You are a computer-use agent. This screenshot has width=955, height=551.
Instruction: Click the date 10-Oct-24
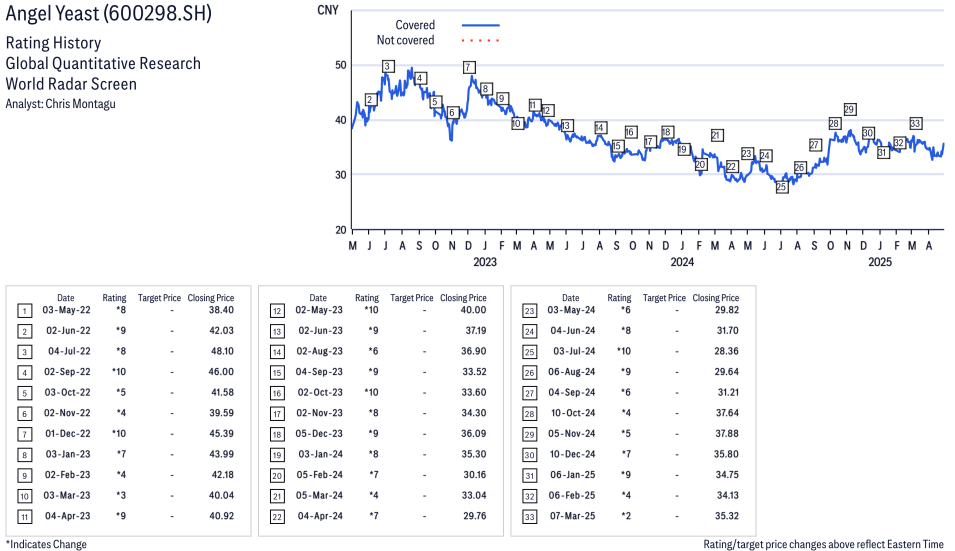[573, 413]
